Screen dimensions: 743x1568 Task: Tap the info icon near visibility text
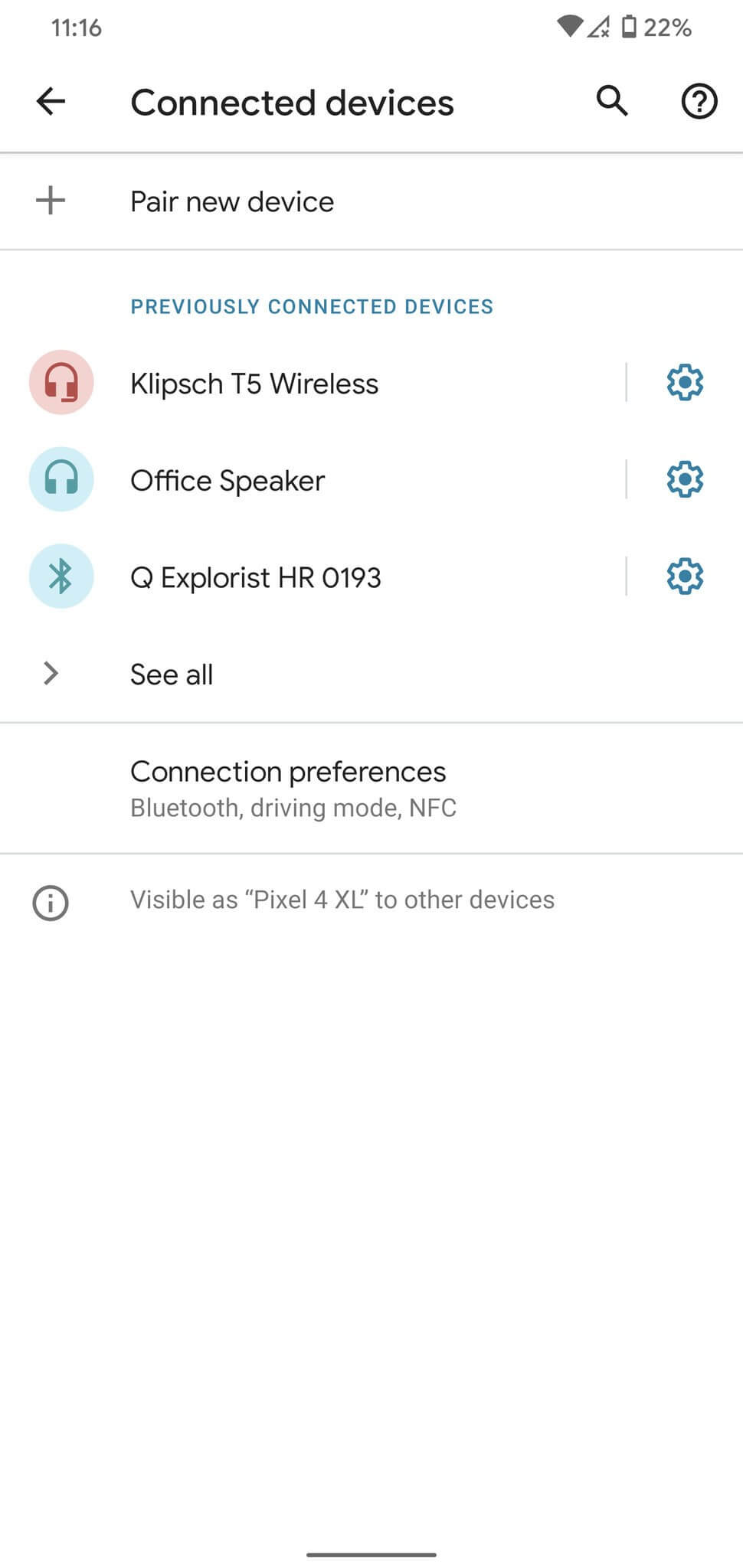[51, 903]
